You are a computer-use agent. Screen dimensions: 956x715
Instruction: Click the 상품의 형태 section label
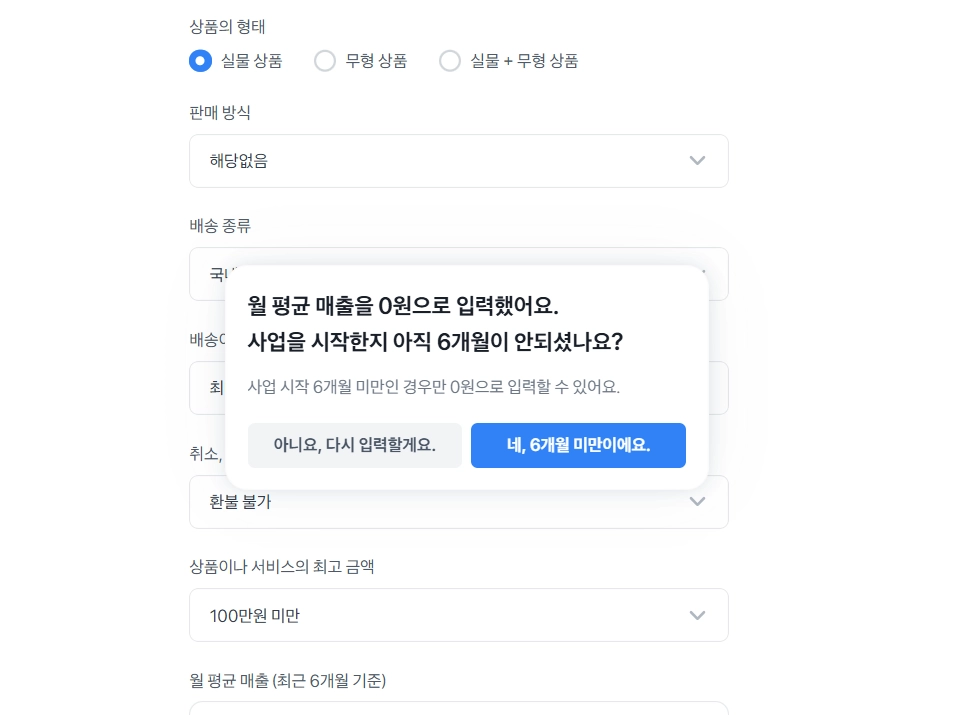click(x=227, y=27)
